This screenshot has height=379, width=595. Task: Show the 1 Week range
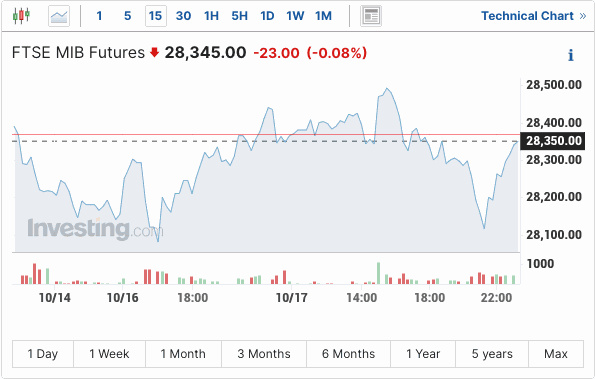109,354
